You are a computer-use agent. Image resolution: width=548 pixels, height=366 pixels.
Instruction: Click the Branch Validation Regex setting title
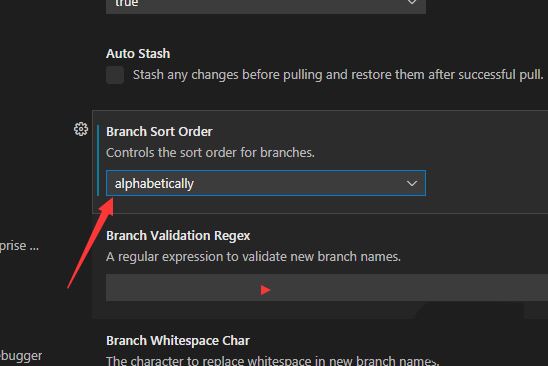[x=178, y=236]
